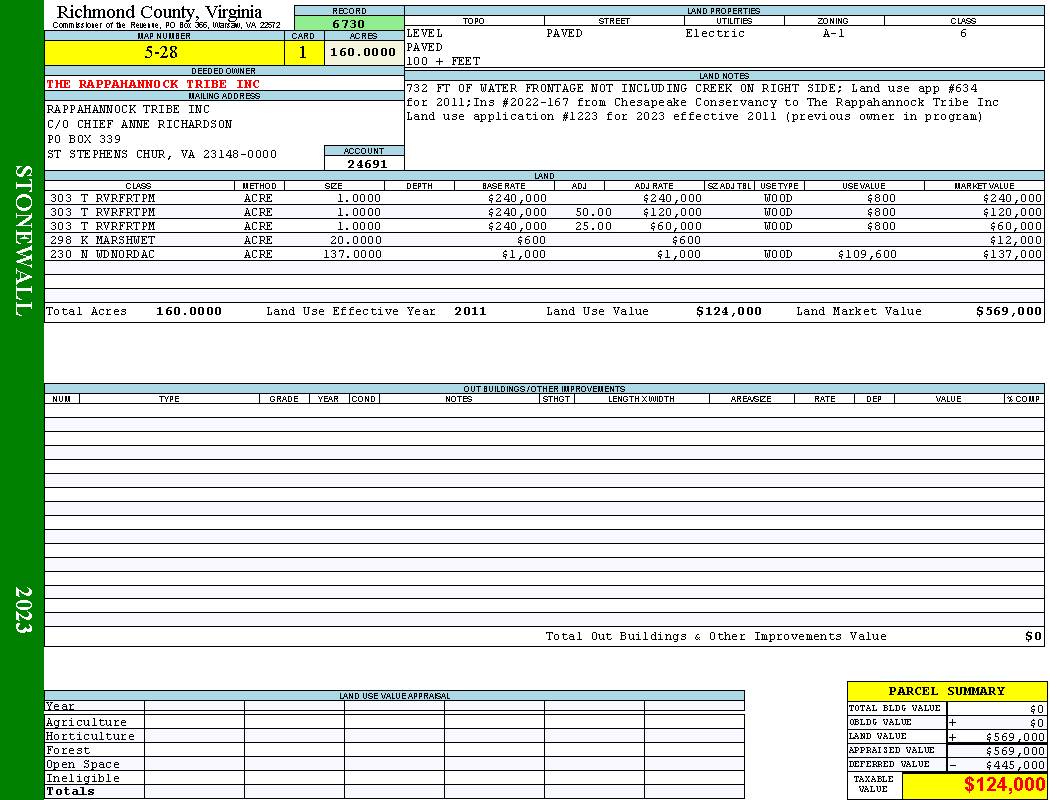This screenshot has height=800, width=1050.
Task: Select the $120,000 adjusted rate cell
Action: coord(672,212)
